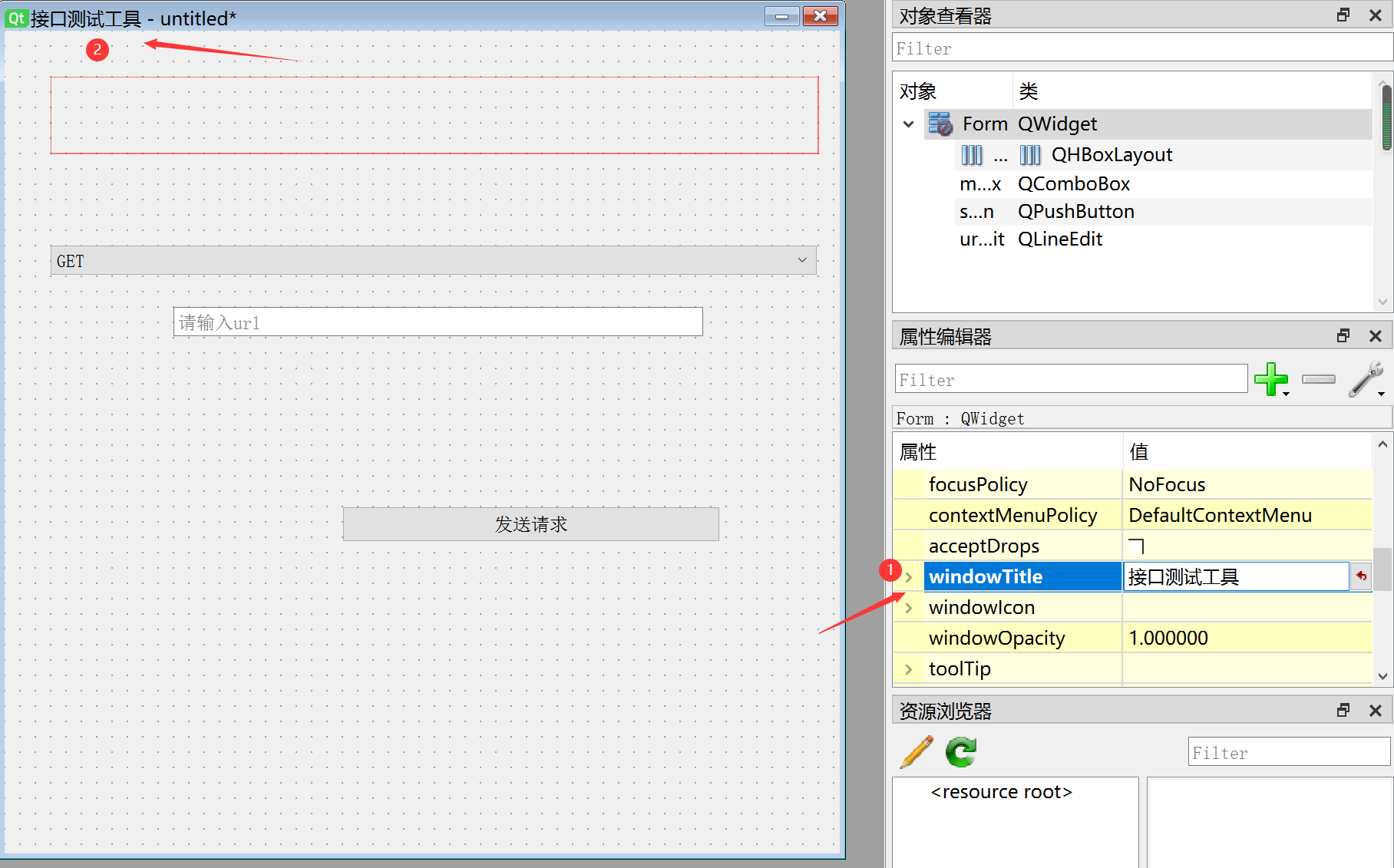Click the Form widget icon in object tree
The height and width of the screenshot is (868, 1394).
tap(940, 124)
